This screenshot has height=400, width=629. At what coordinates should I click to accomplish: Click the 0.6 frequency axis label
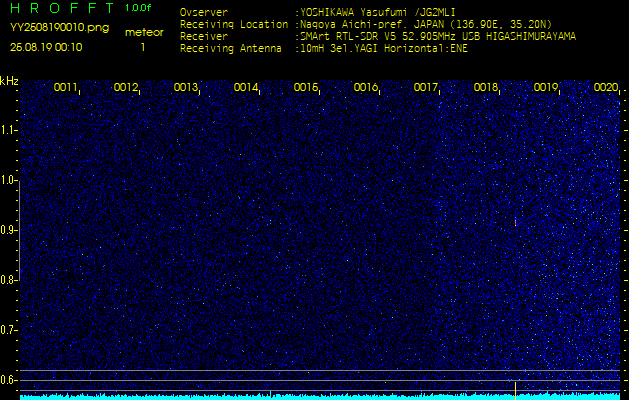pos(8,380)
